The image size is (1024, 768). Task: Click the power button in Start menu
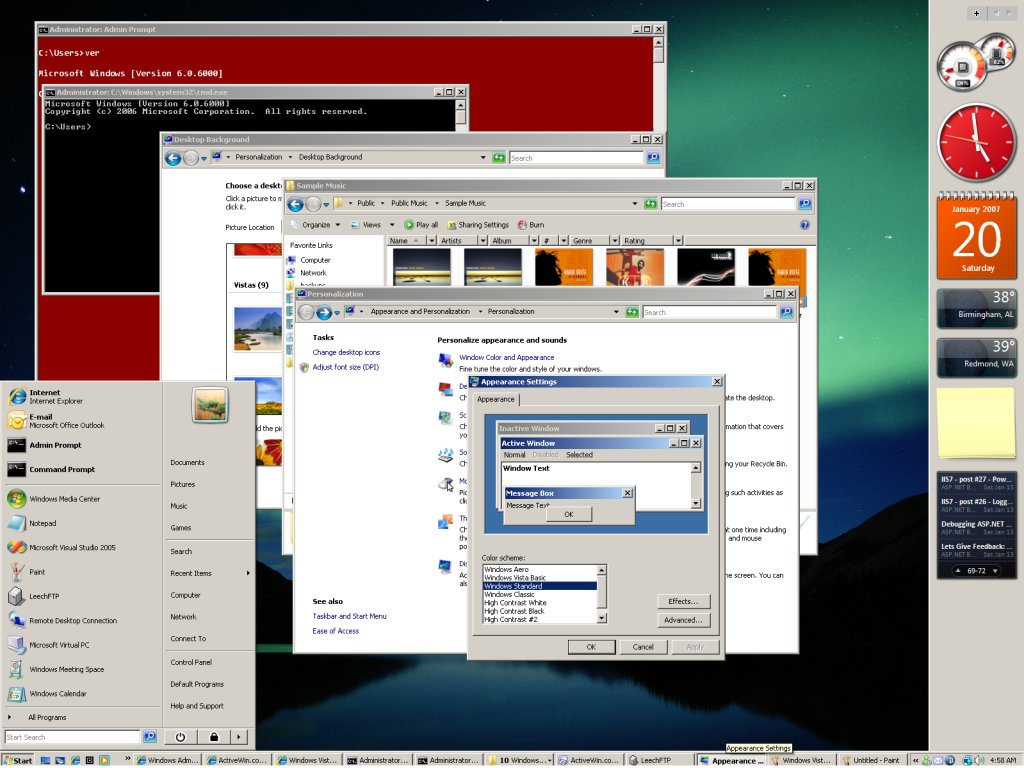[x=180, y=737]
